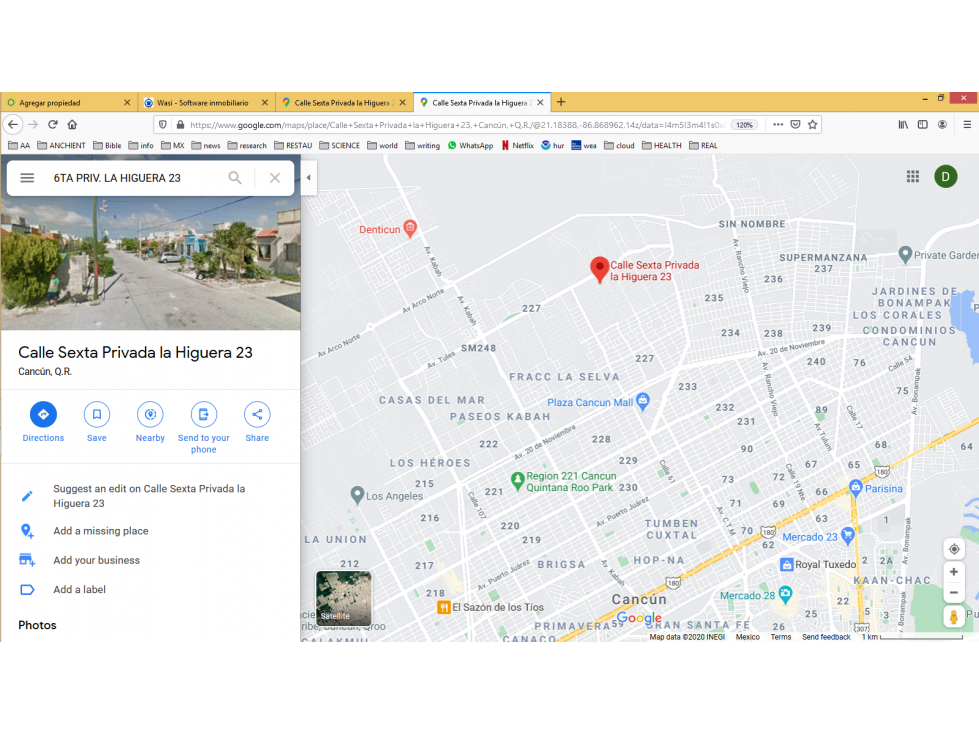Open the page actions three-dot menu
Screen dimensions: 979x734
(778, 124)
